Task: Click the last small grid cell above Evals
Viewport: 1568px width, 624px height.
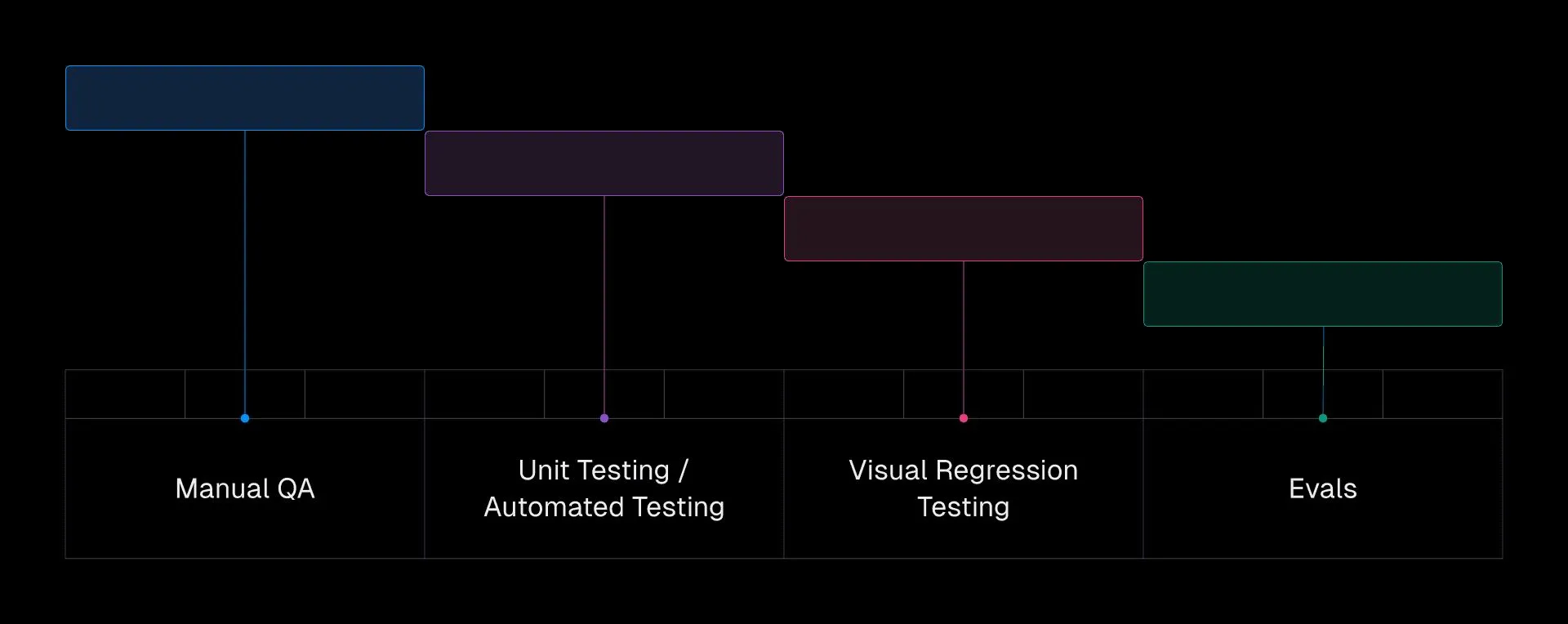Action: coord(1442,394)
